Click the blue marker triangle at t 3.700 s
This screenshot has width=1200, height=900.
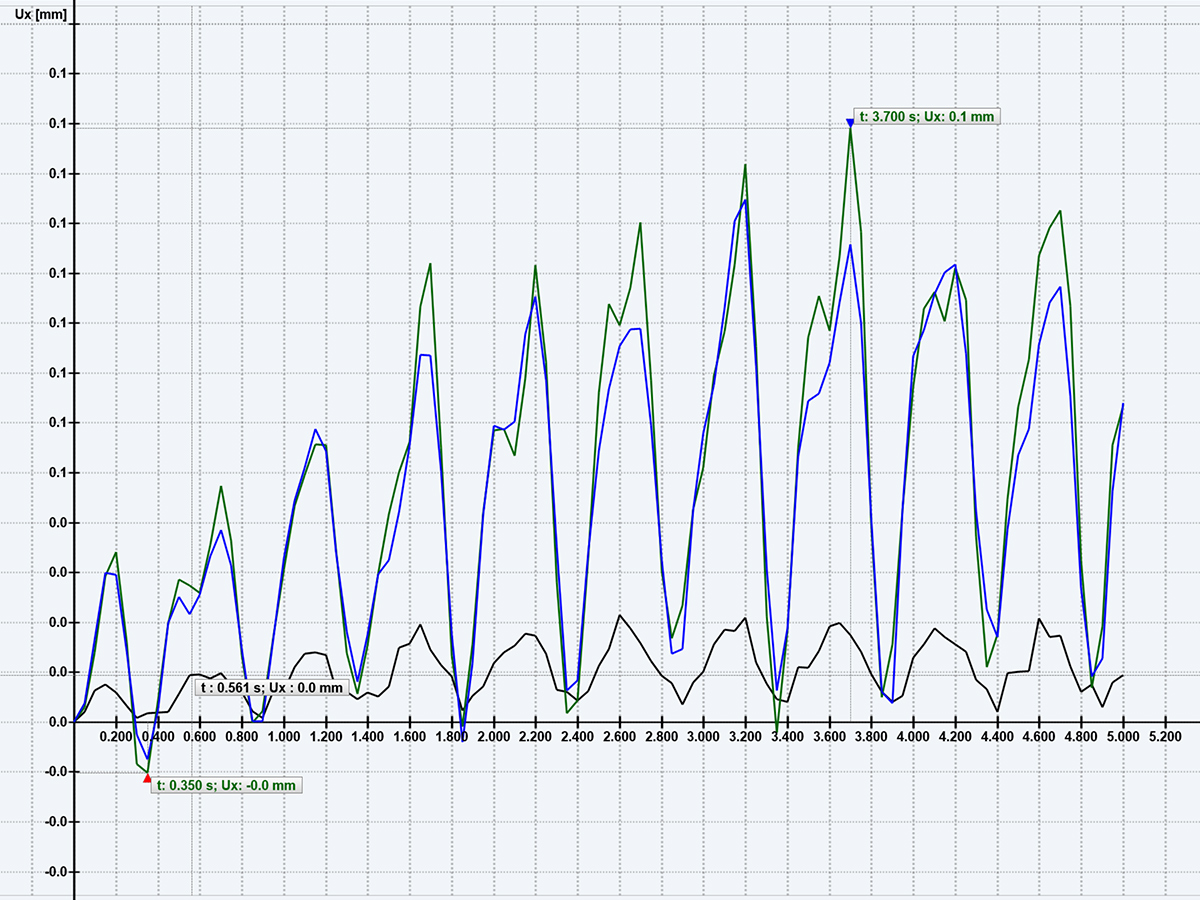pyautogui.click(x=851, y=123)
